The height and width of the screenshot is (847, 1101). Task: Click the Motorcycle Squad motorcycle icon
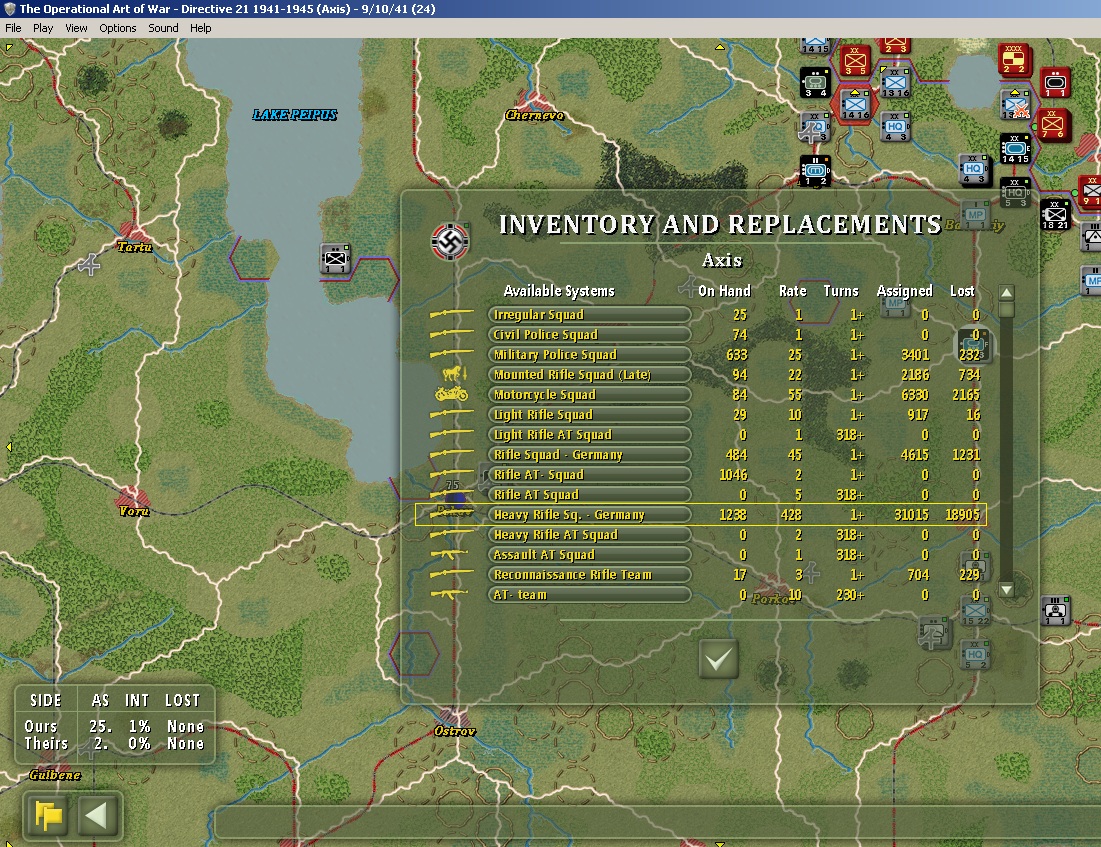(451, 394)
